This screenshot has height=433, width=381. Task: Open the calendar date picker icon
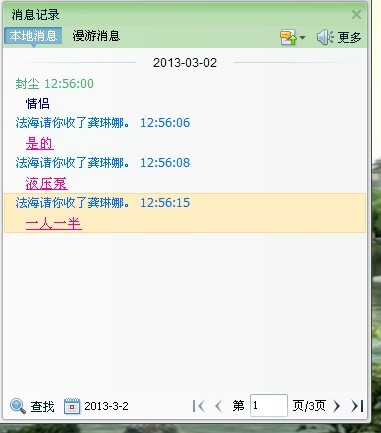[x=72, y=406]
